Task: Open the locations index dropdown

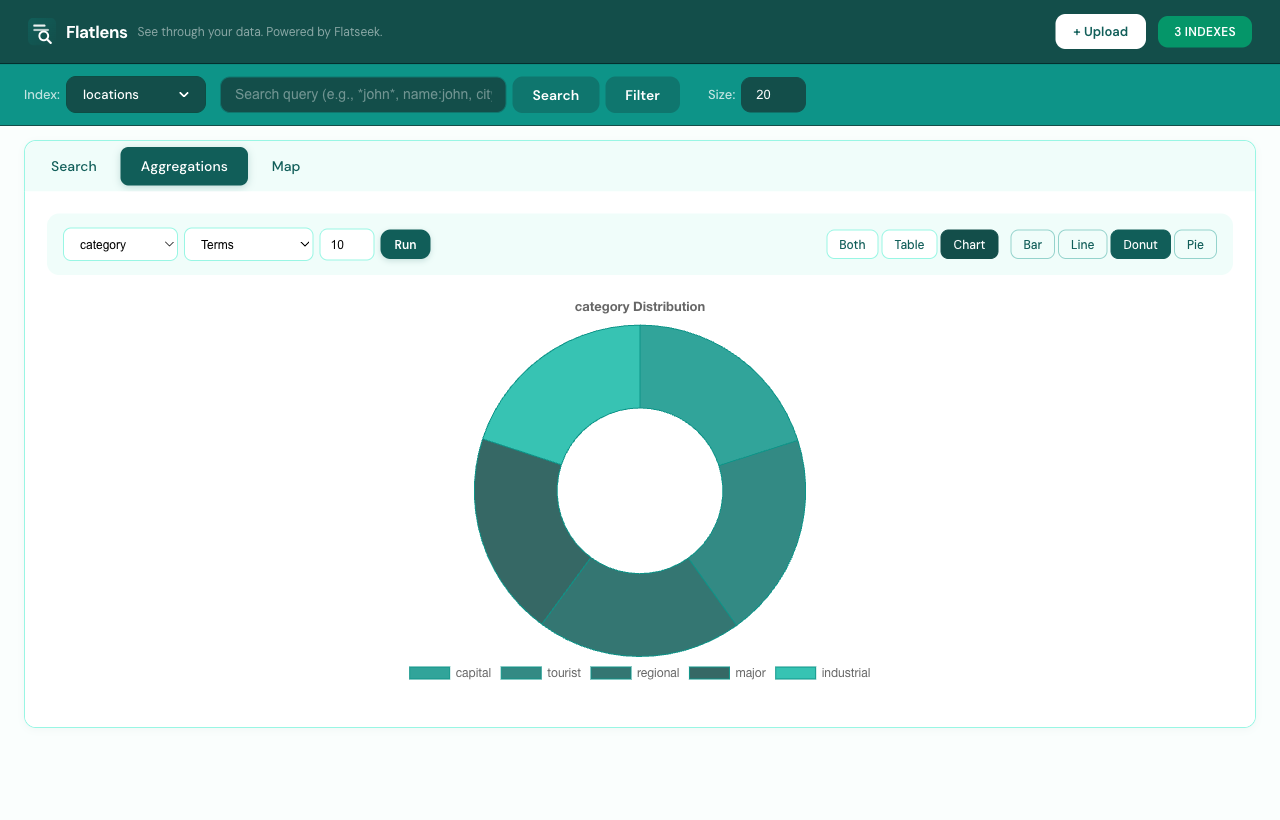Action: click(135, 94)
